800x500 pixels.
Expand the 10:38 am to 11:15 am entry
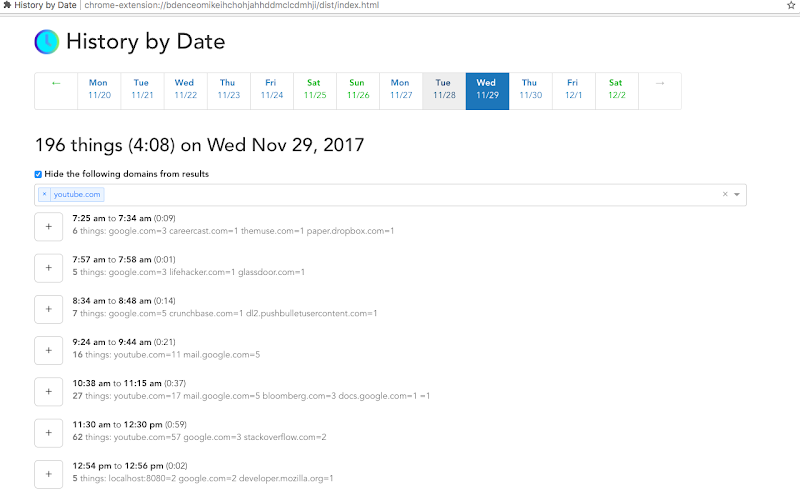48,392
